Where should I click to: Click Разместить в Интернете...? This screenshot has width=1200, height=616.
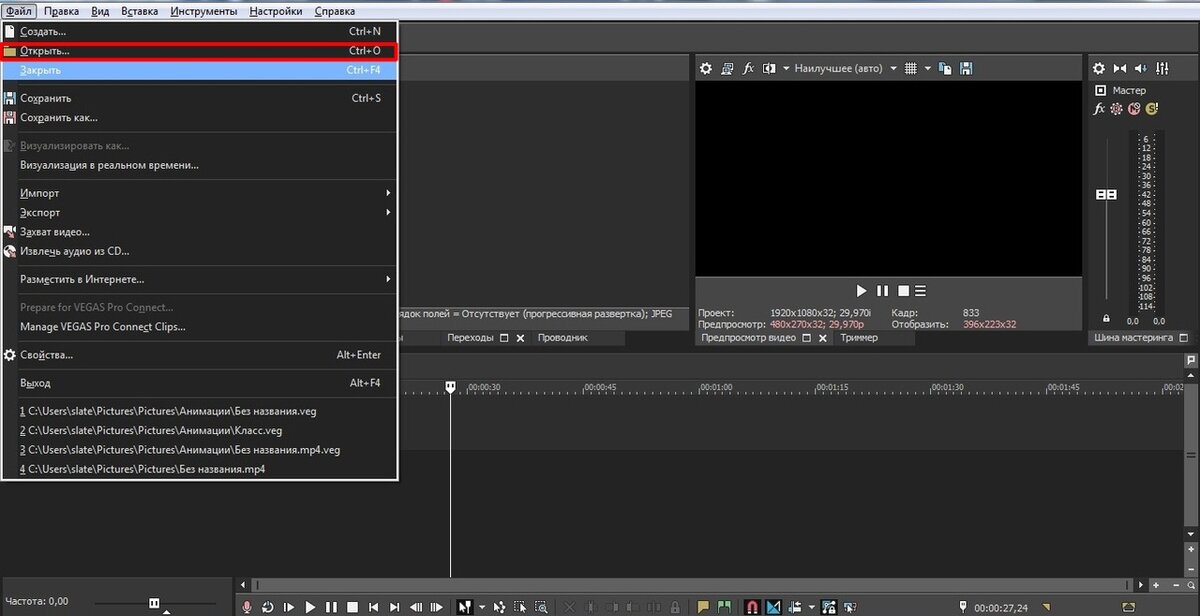tap(200, 279)
